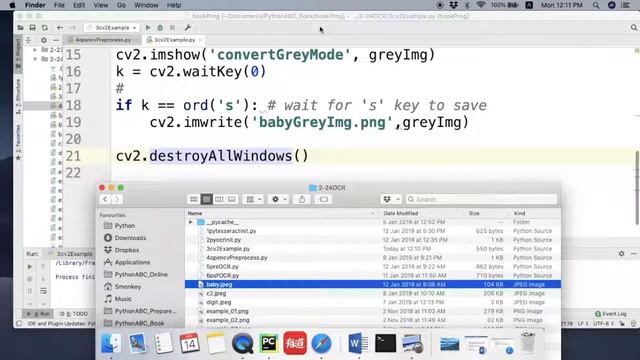Open QuickTime Player from the Dock
This screenshot has height=360, width=640.
coord(242,343)
